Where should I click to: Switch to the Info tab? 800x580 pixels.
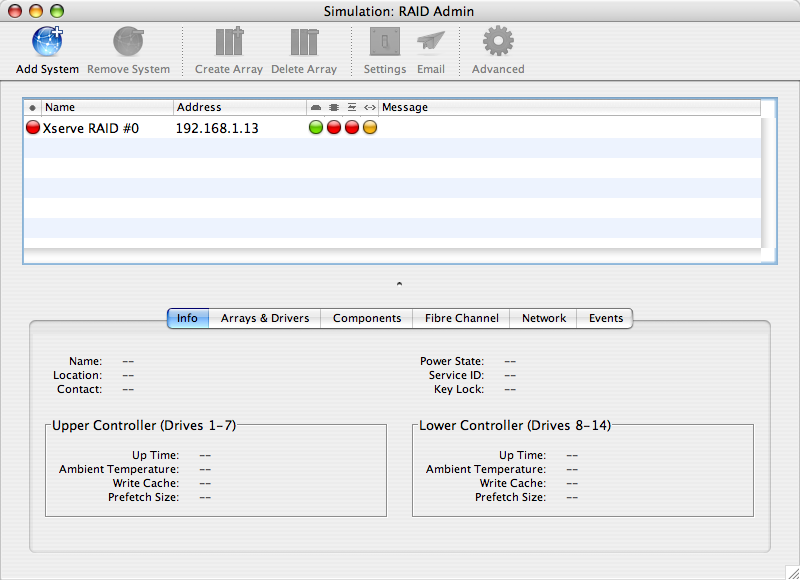click(187, 318)
